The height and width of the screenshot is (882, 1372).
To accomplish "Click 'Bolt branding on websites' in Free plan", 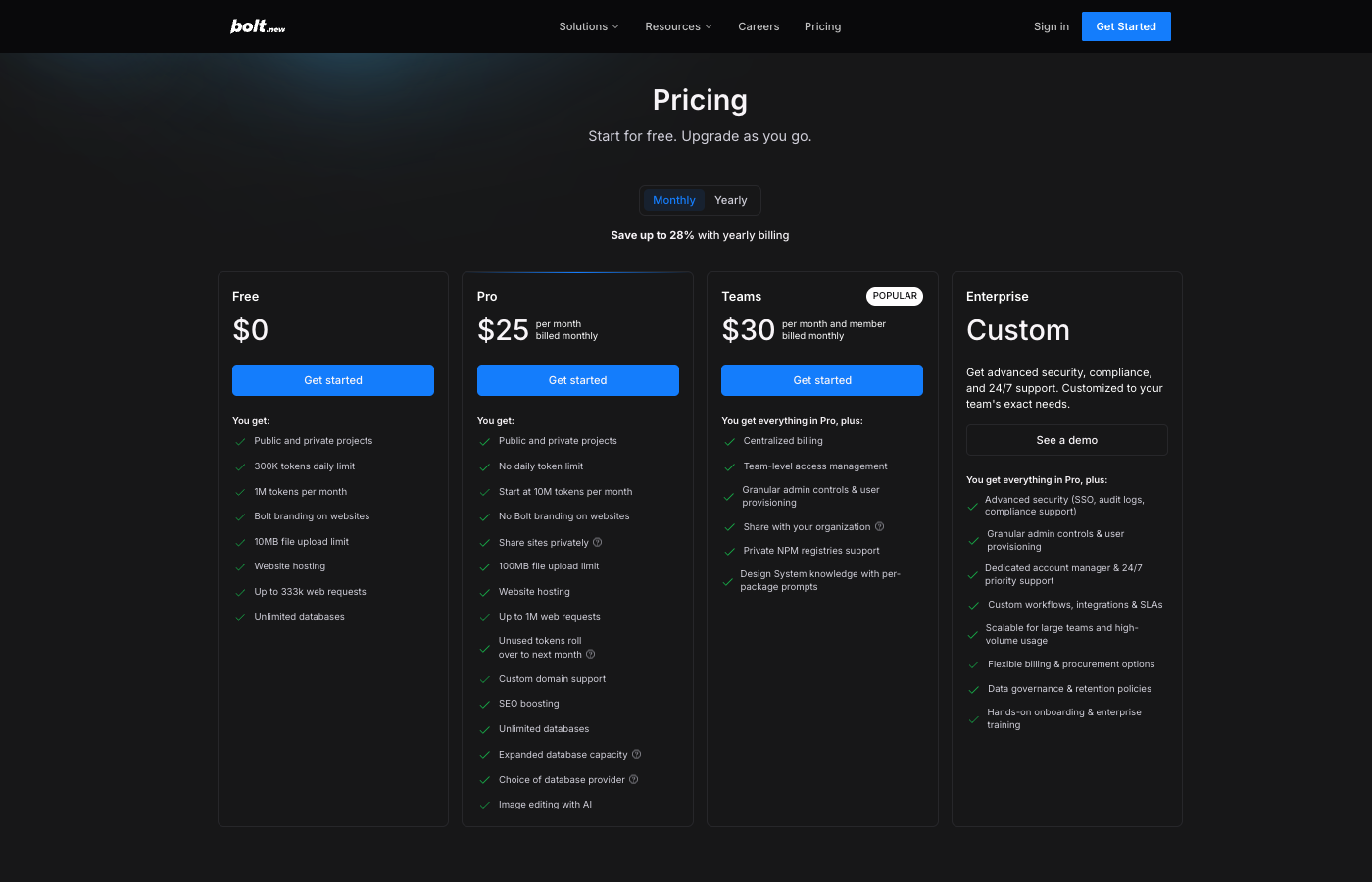I will click(312, 516).
